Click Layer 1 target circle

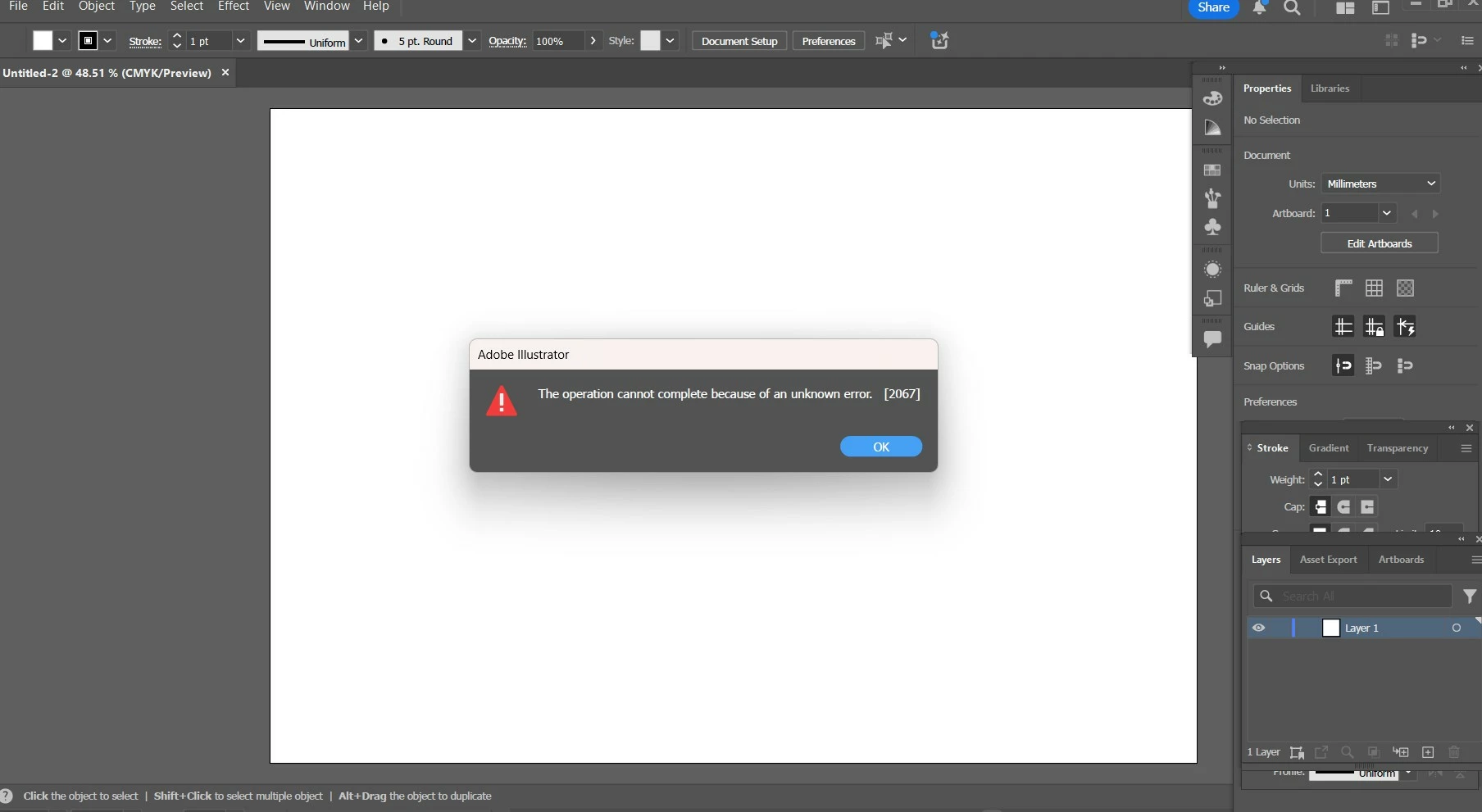[x=1457, y=628]
